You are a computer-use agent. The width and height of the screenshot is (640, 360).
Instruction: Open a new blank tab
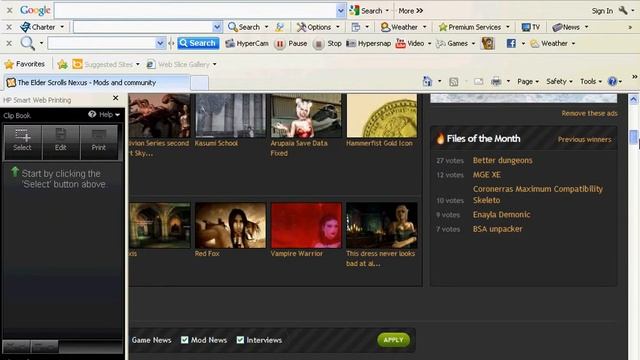(200, 83)
